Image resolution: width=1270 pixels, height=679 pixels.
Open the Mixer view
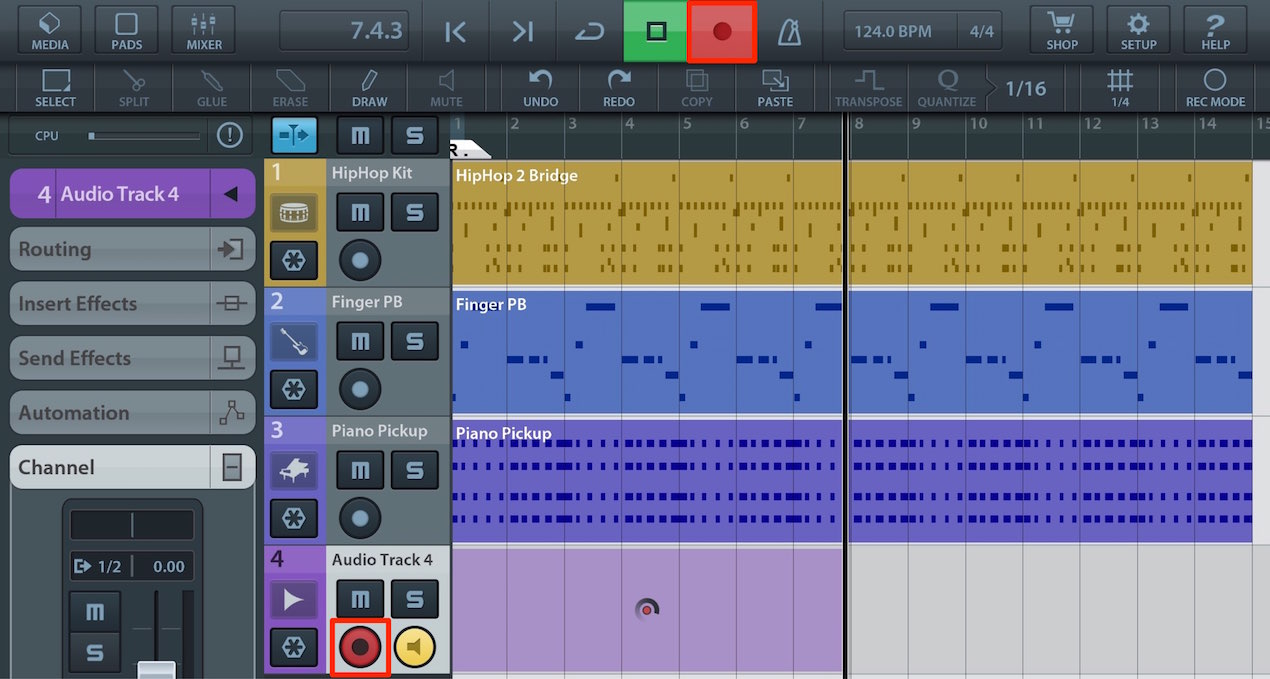click(204, 30)
